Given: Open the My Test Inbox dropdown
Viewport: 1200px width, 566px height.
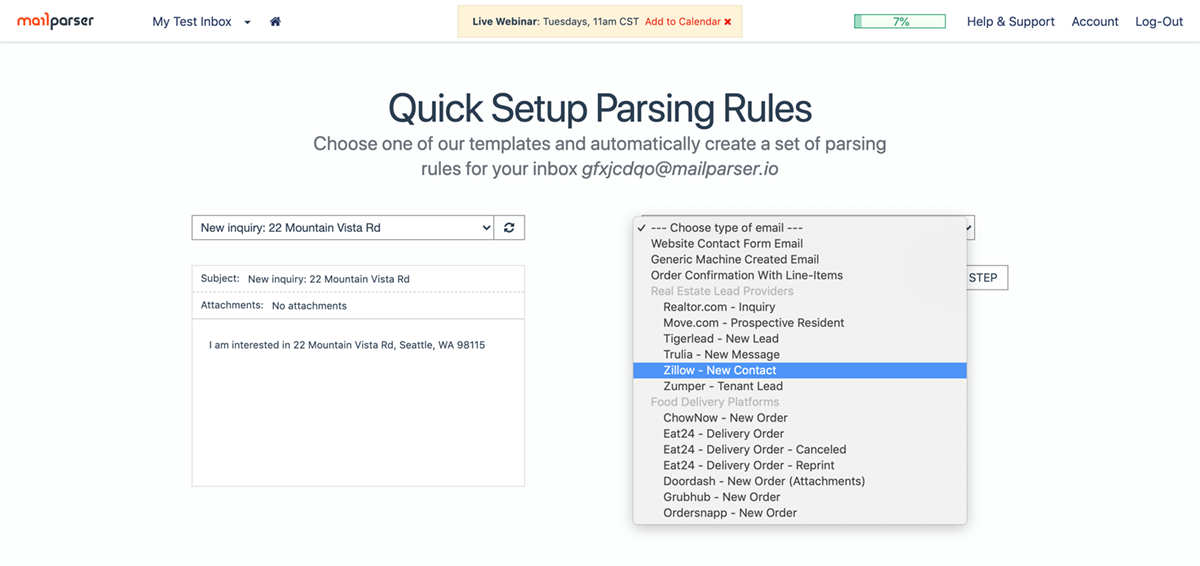Looking at the screenshot, I should coord(201,21).
